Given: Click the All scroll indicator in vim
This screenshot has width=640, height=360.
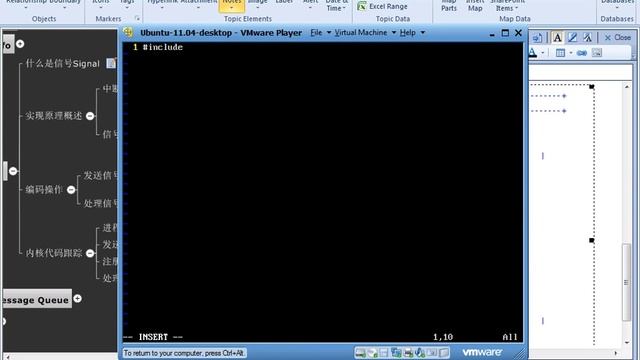Looking at the screenshot, I should tap(510, 337).
